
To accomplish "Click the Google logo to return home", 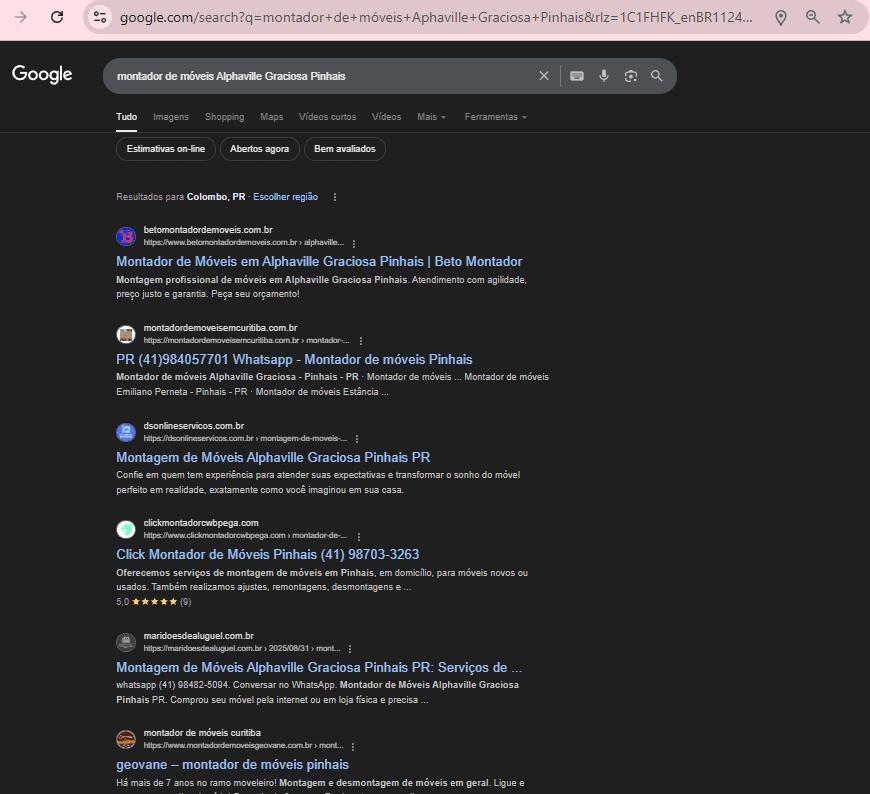I will click(41, 74).
